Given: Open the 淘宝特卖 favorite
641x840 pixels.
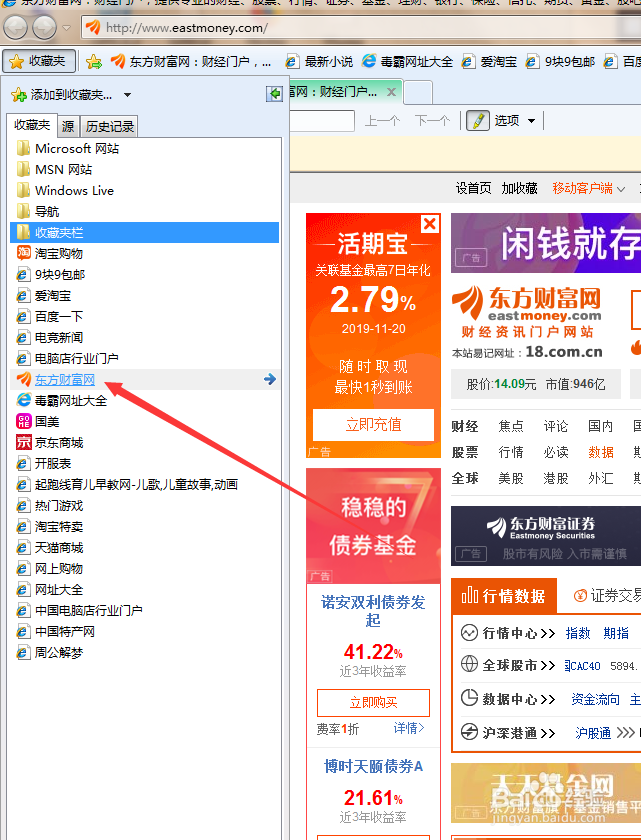Looking at the screenshot, I should click(145, 527).
